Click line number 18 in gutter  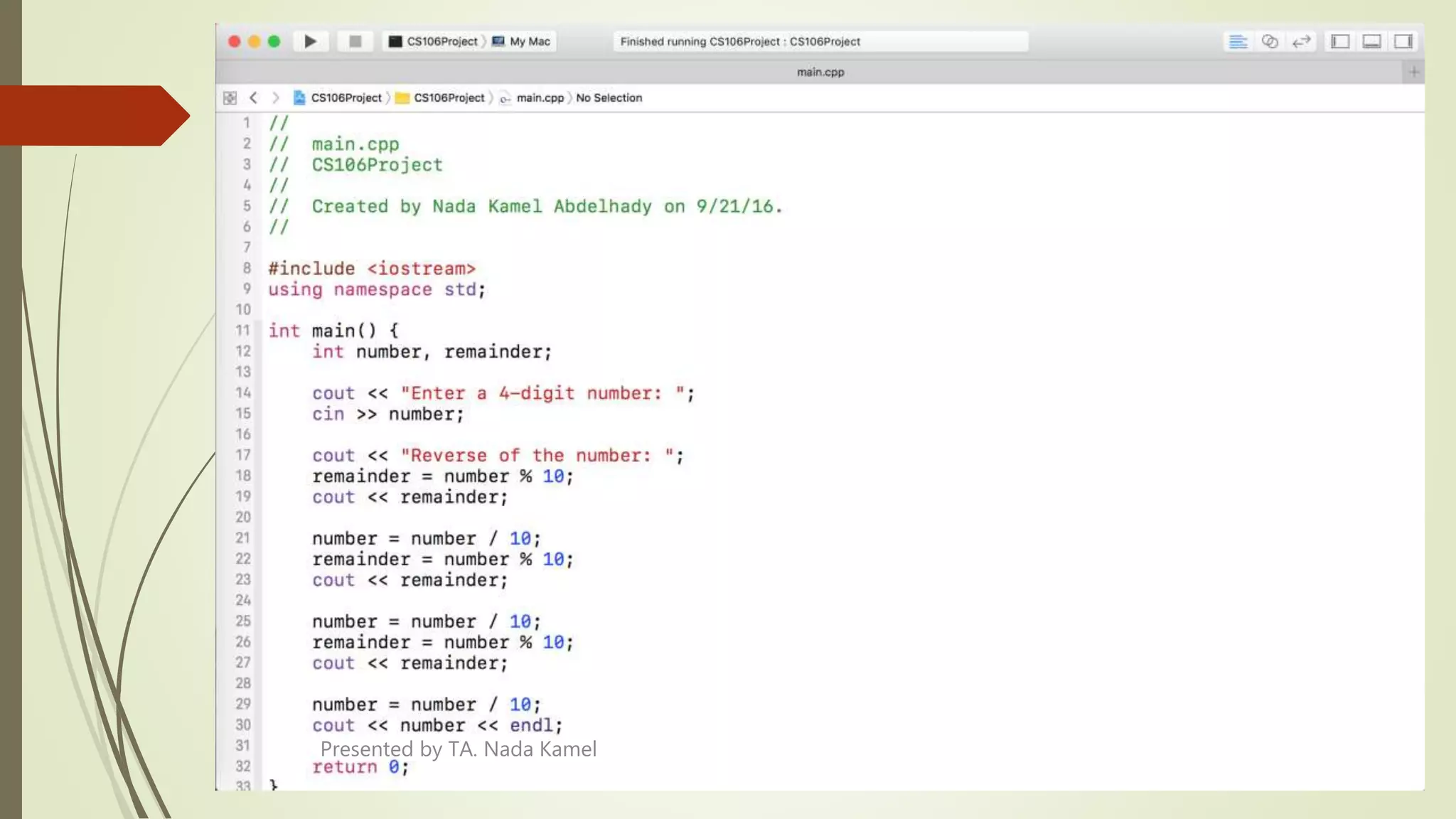(243, 476)
